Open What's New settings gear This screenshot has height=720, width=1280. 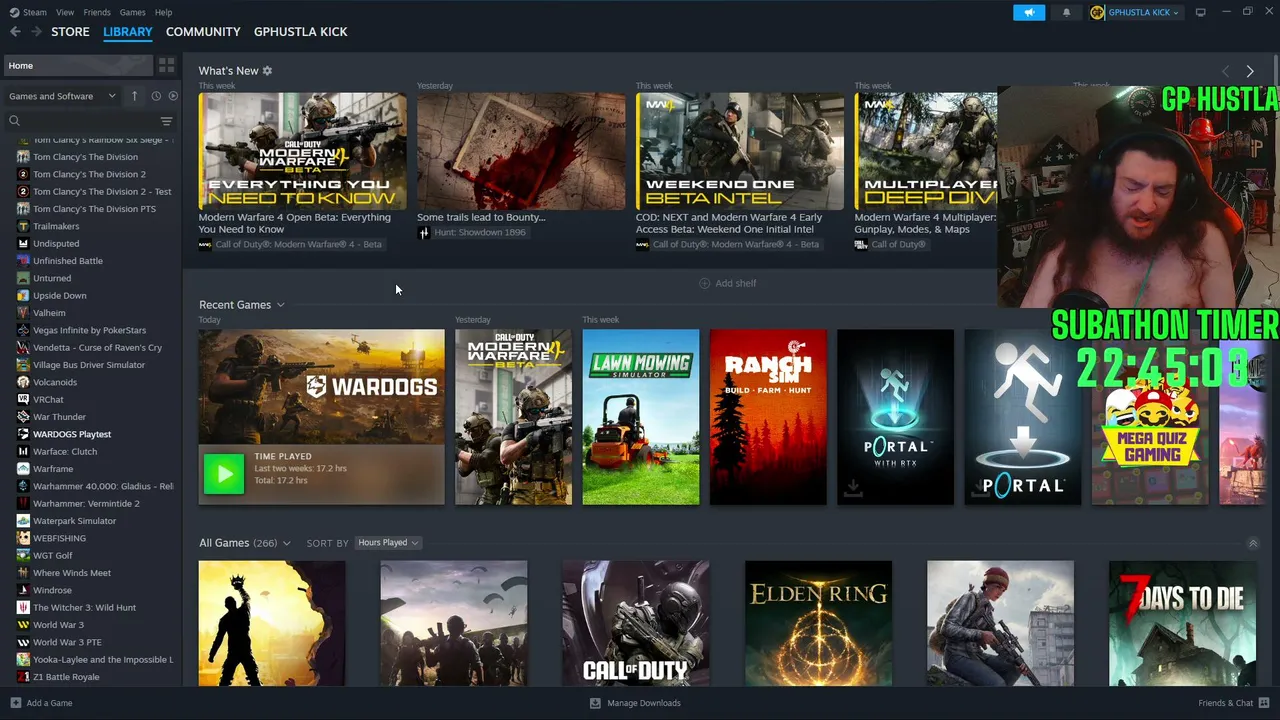(x=267, y=71)
